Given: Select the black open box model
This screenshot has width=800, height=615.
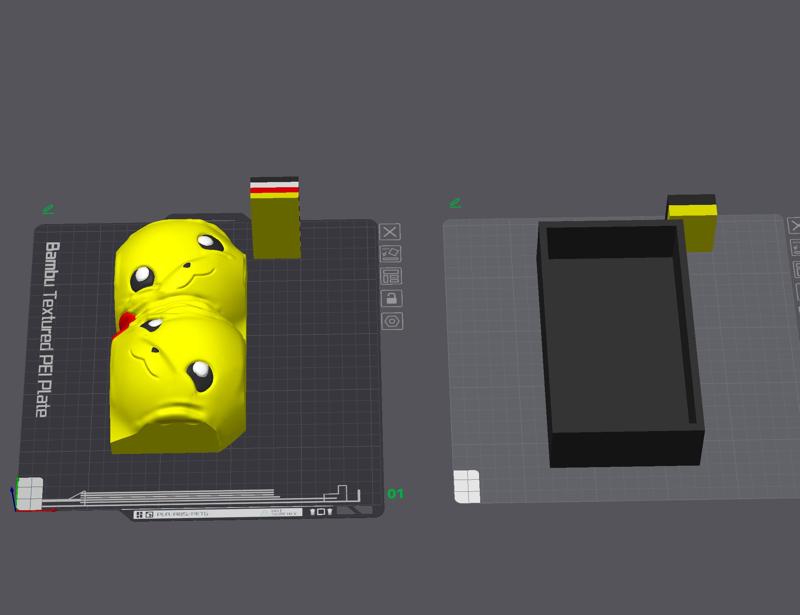Looking at the screenshot, I should (x=620, y=342).
